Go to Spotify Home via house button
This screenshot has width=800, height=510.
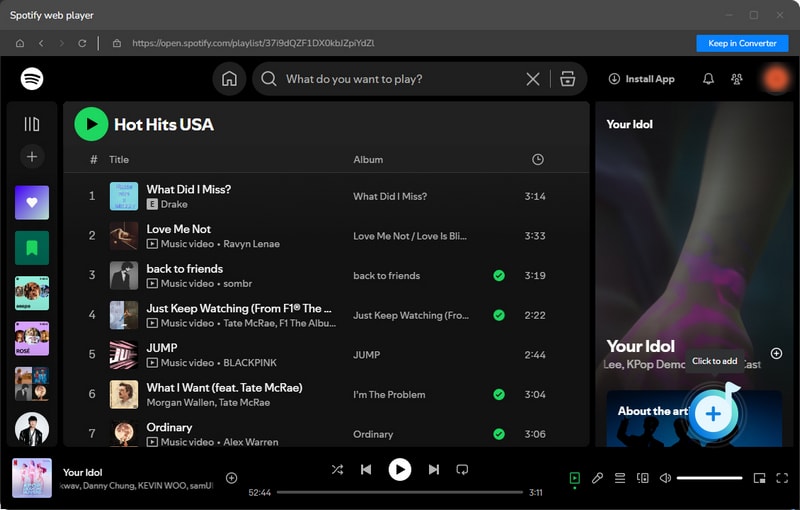229,79
